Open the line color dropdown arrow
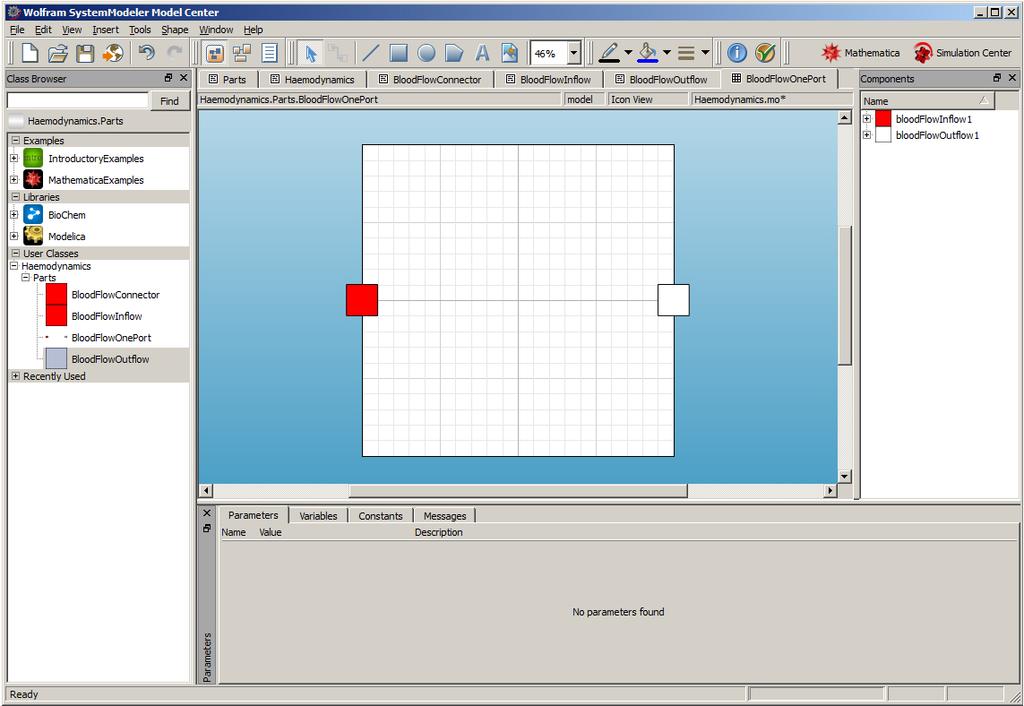 coord(628,53)
